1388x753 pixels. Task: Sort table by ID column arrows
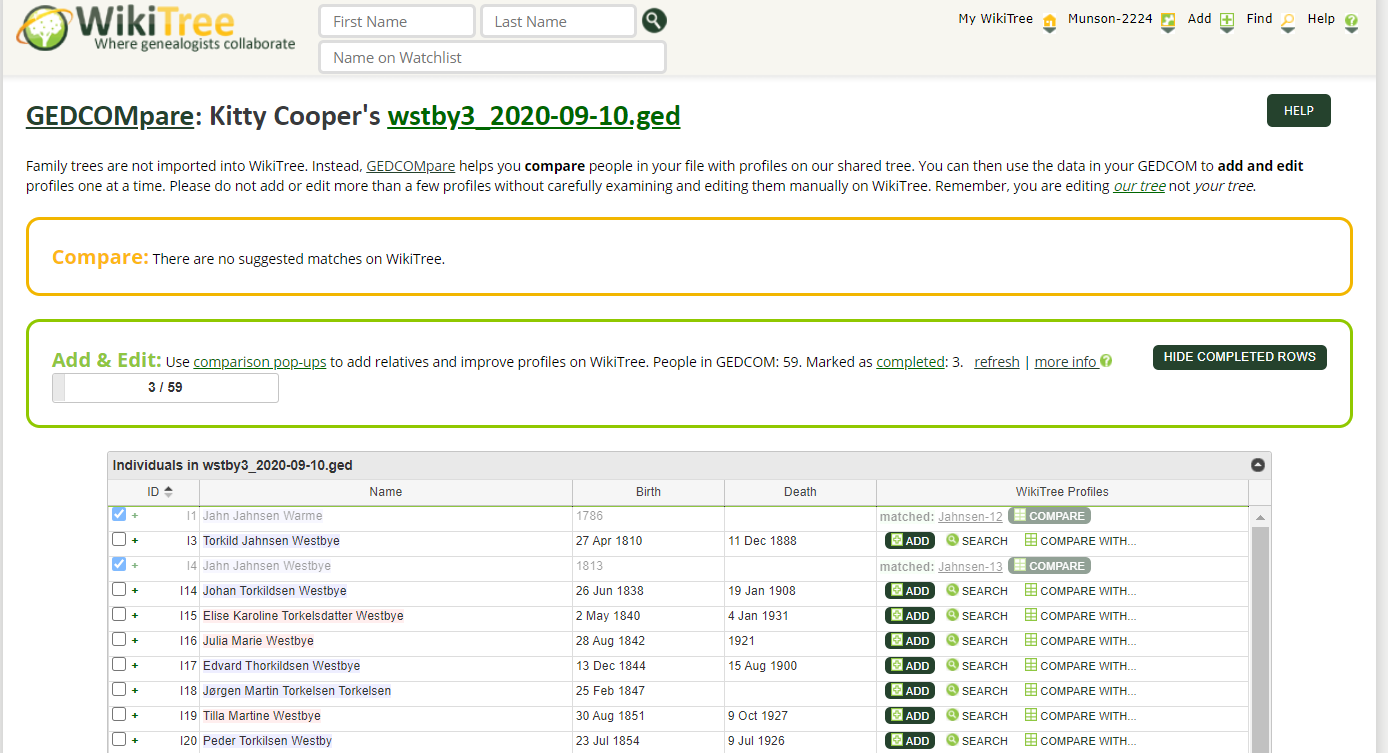168,491
